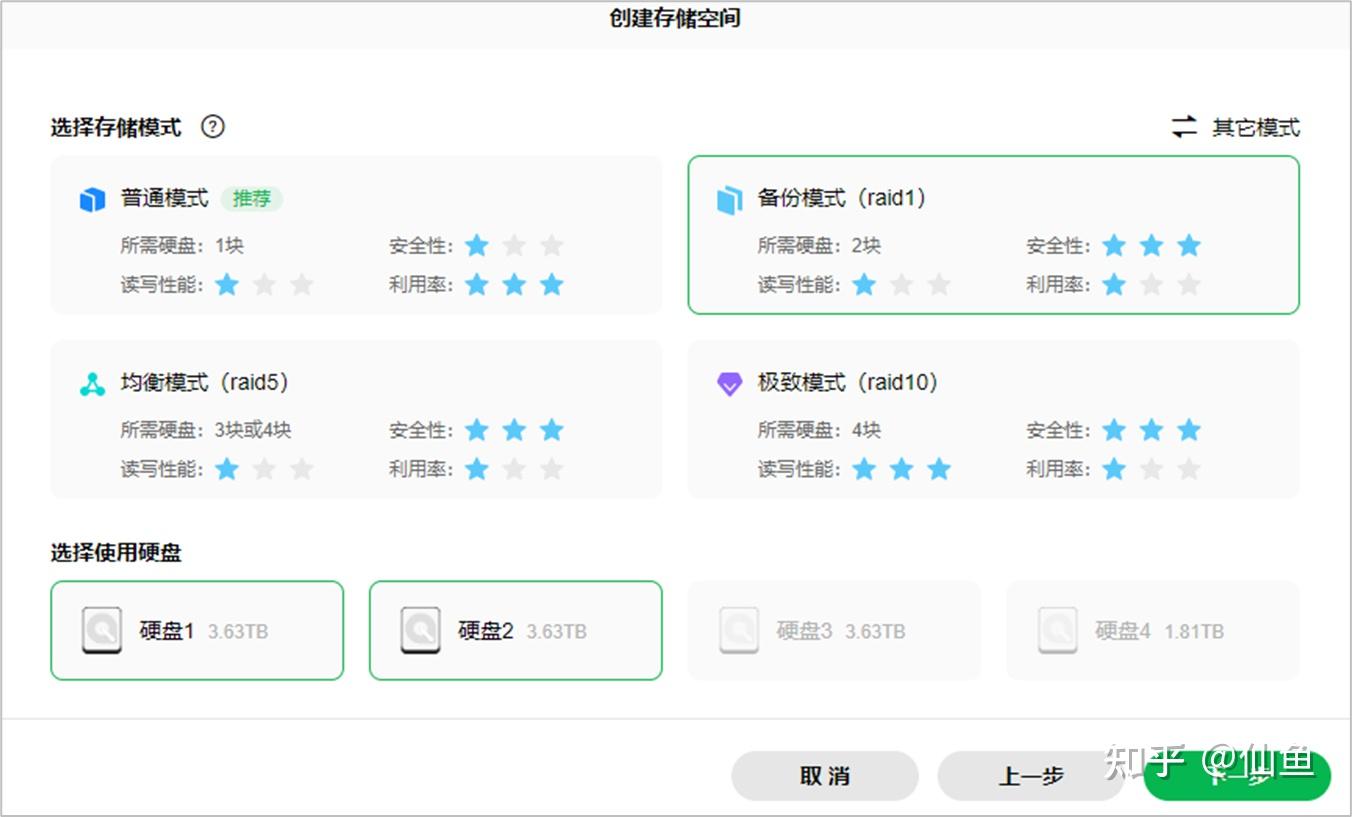Click the disk 1 drive icon

point(102,631)
